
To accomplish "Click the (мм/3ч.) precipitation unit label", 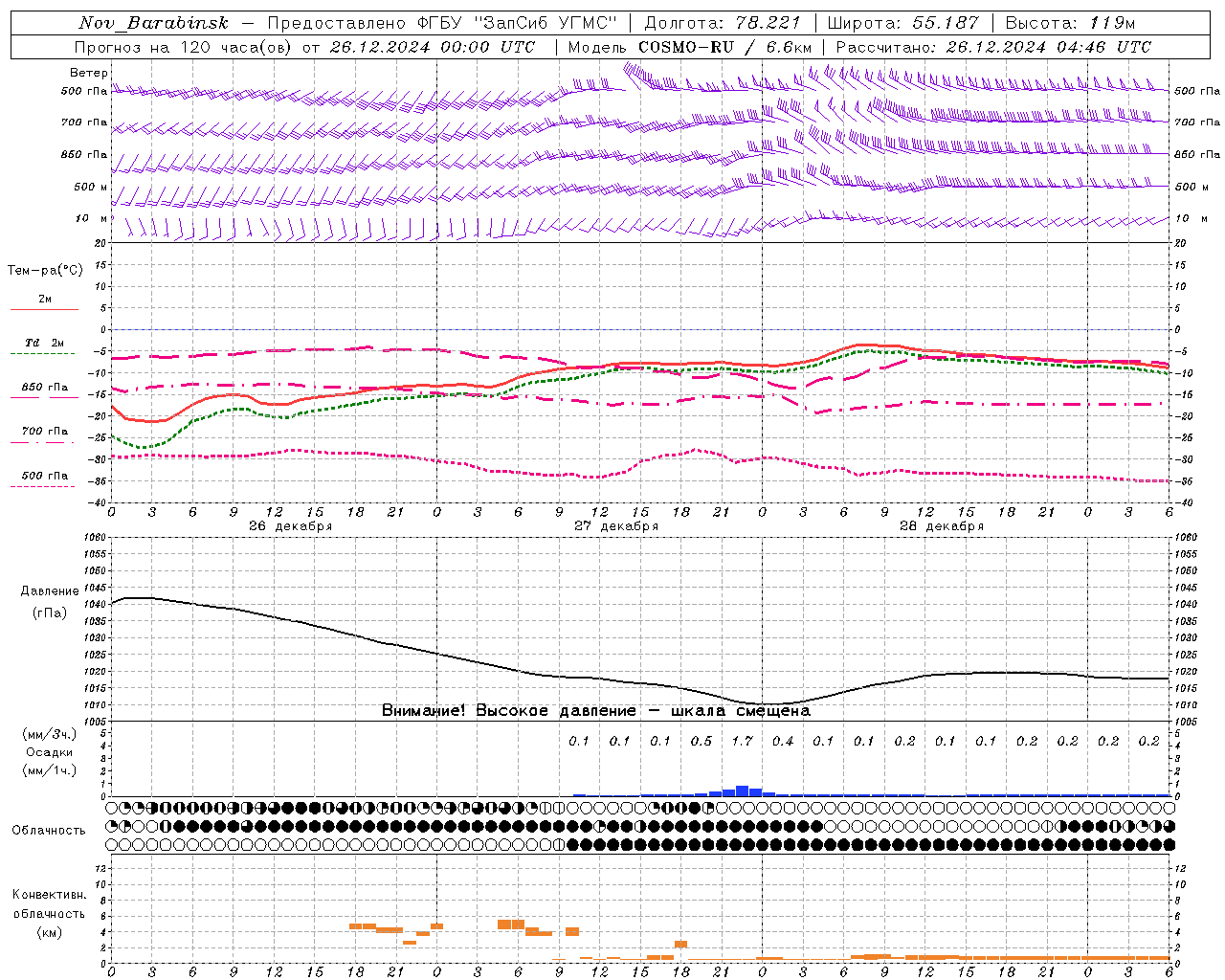I will (x=50, y=734).
